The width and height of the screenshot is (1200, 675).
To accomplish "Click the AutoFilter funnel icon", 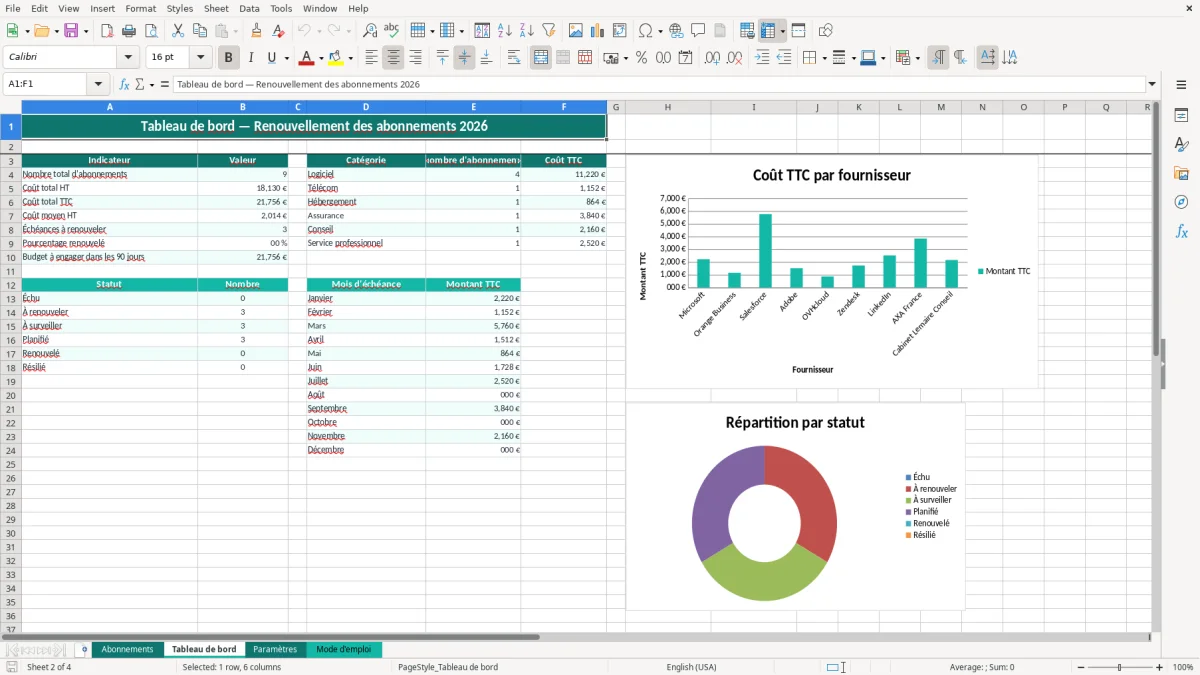I will 548,31.
